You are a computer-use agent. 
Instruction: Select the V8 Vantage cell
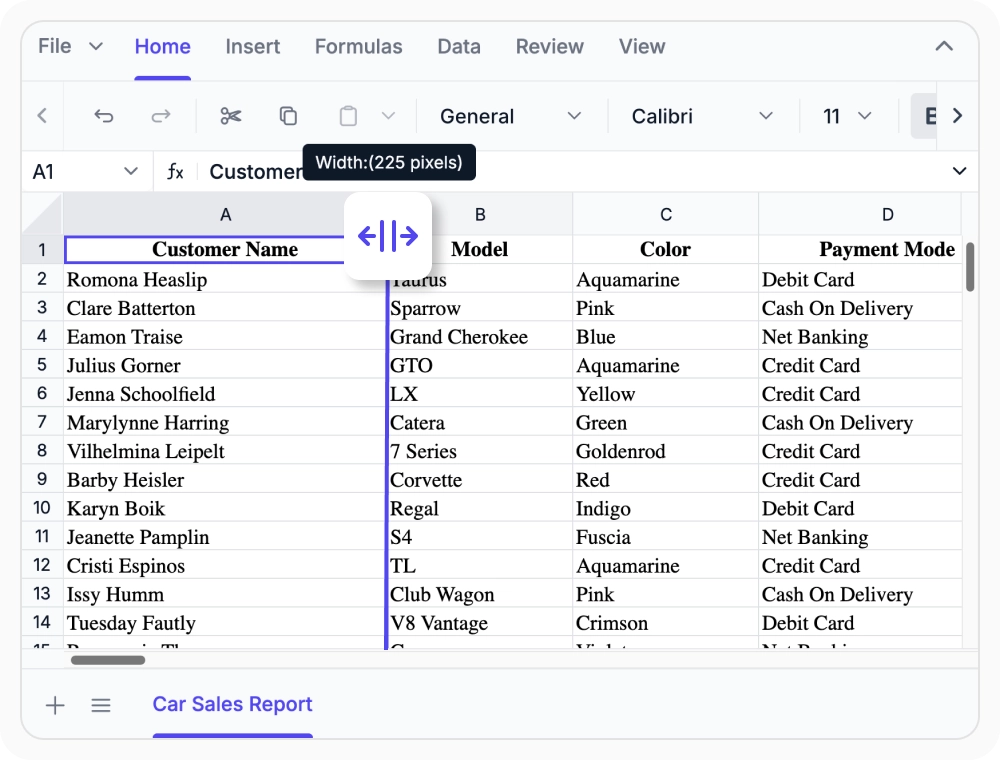tap(480, 623)
